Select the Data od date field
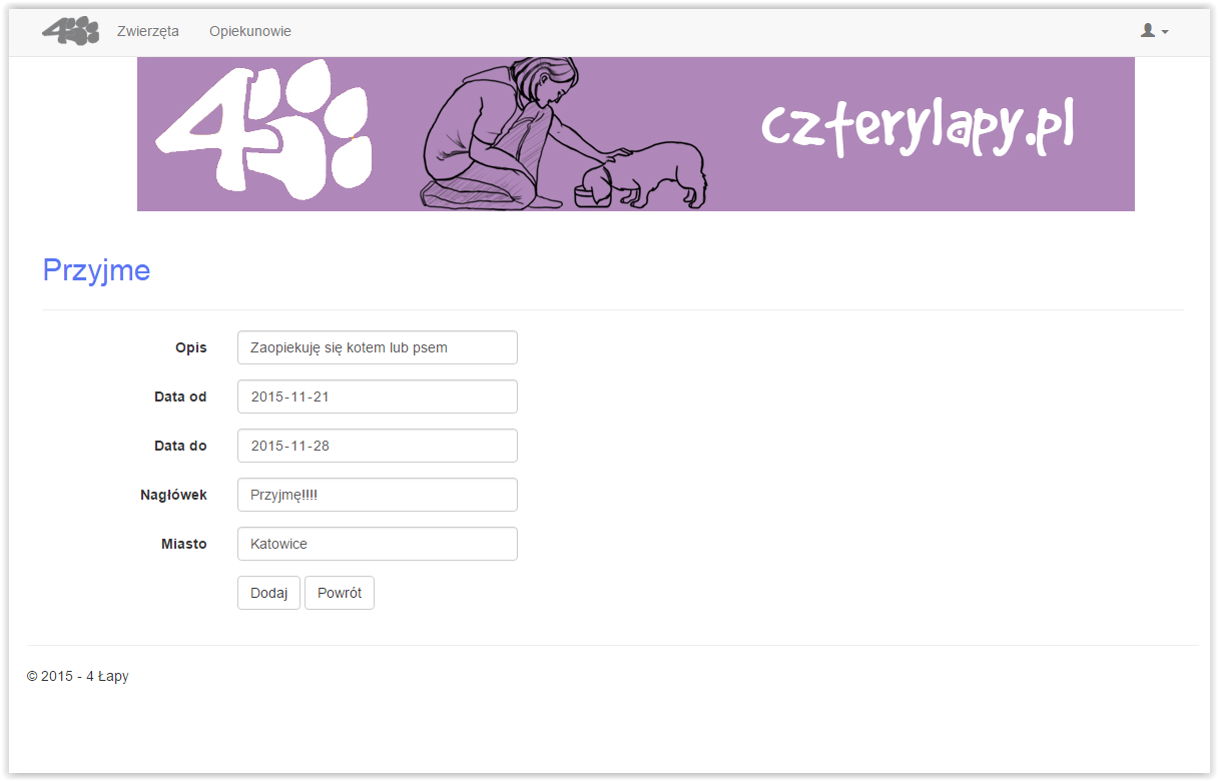This screenshot has height=781, width=1218. [377, 397]
